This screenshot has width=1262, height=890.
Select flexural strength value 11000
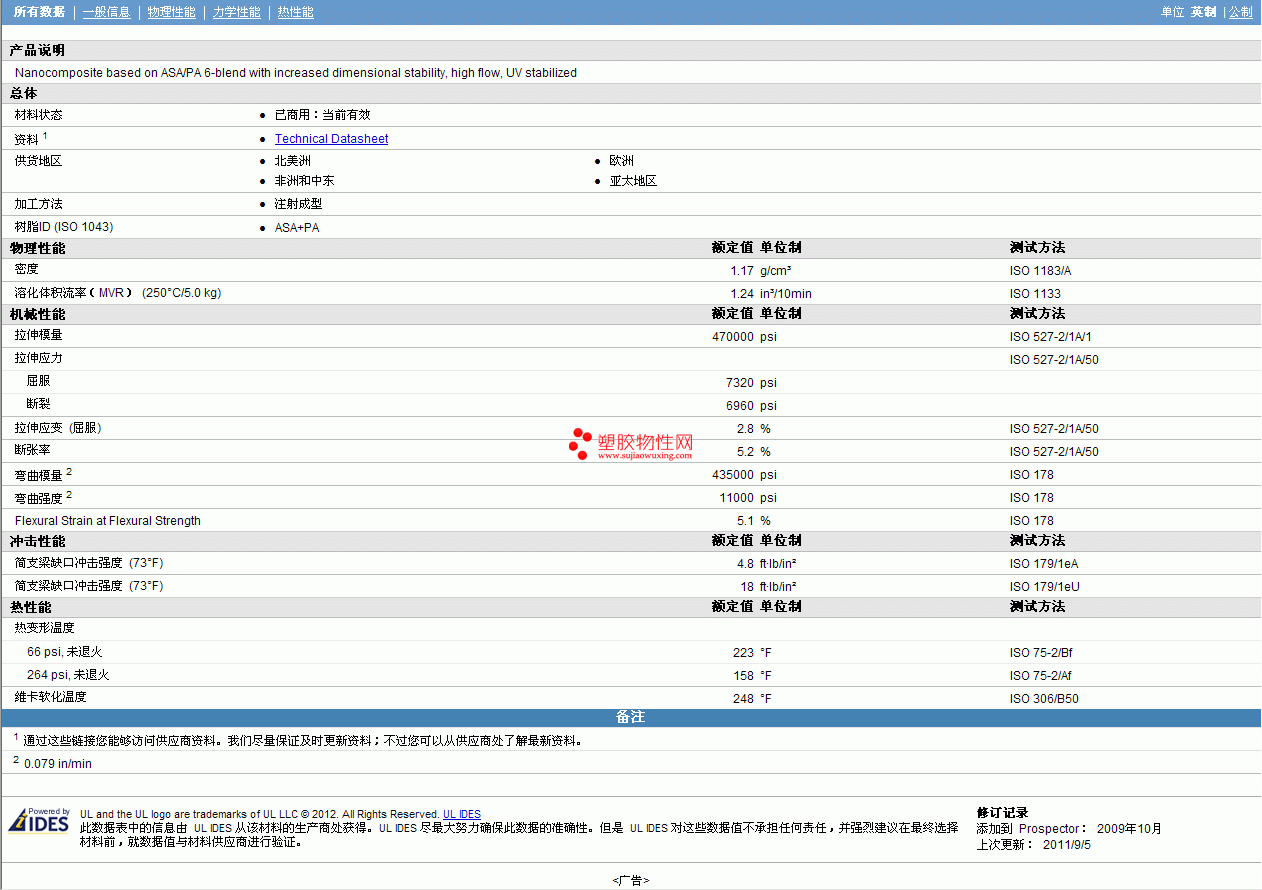(x=737, y=498)
